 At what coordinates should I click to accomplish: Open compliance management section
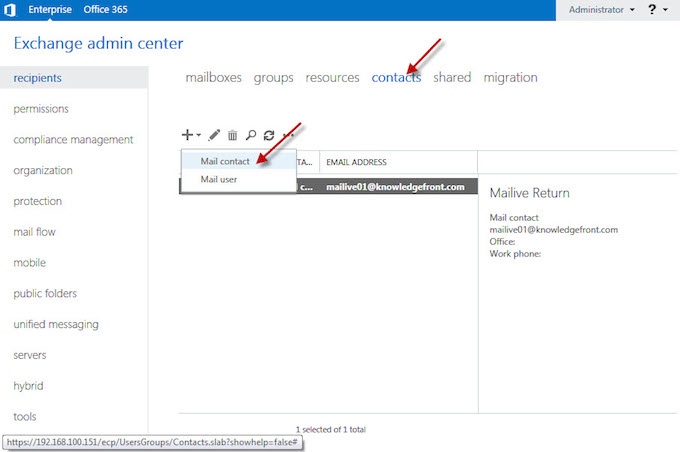[73, 140]
